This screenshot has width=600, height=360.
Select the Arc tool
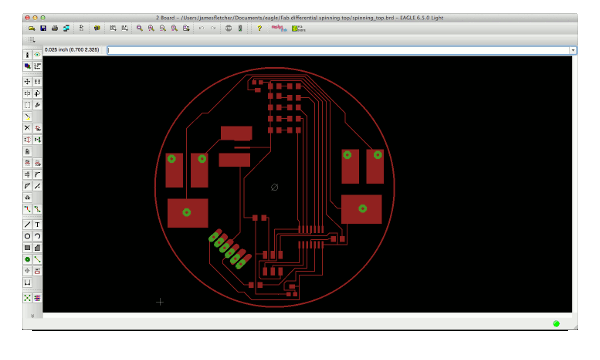tap(37, 236)
